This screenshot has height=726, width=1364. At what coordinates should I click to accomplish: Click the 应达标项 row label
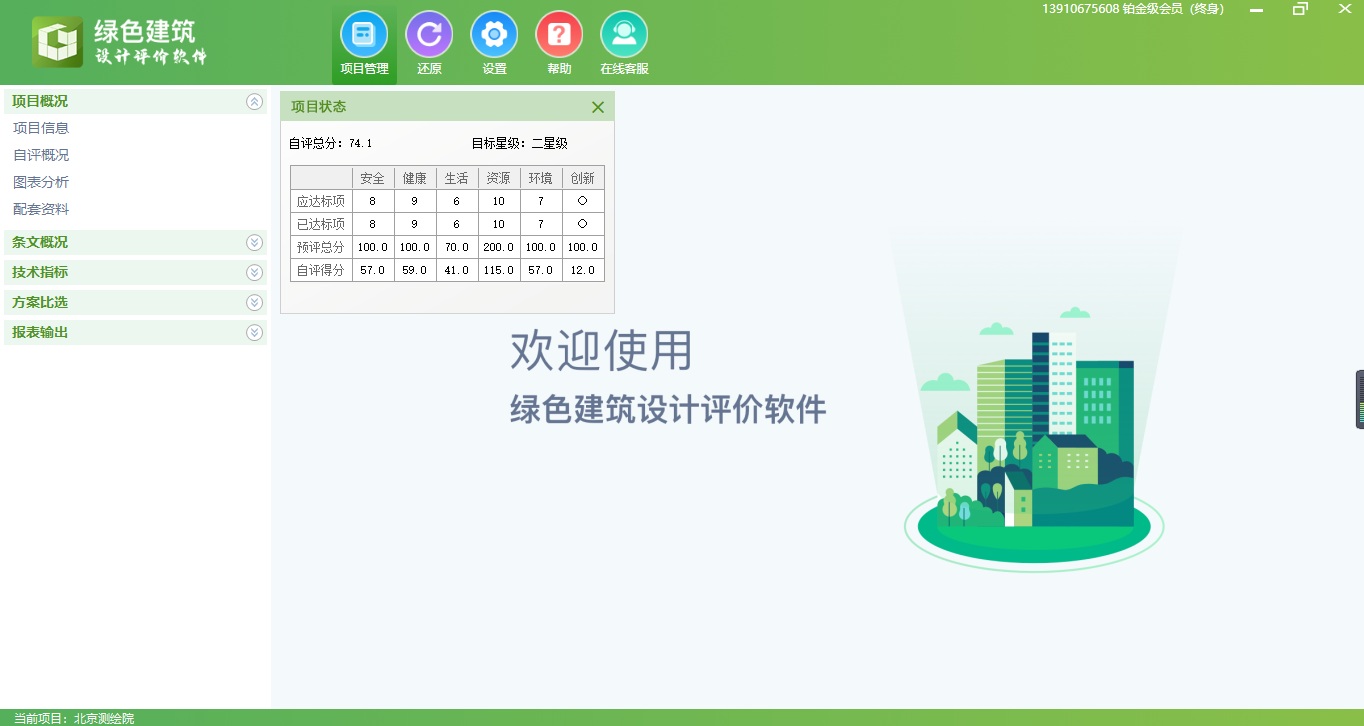click(321, 201)
